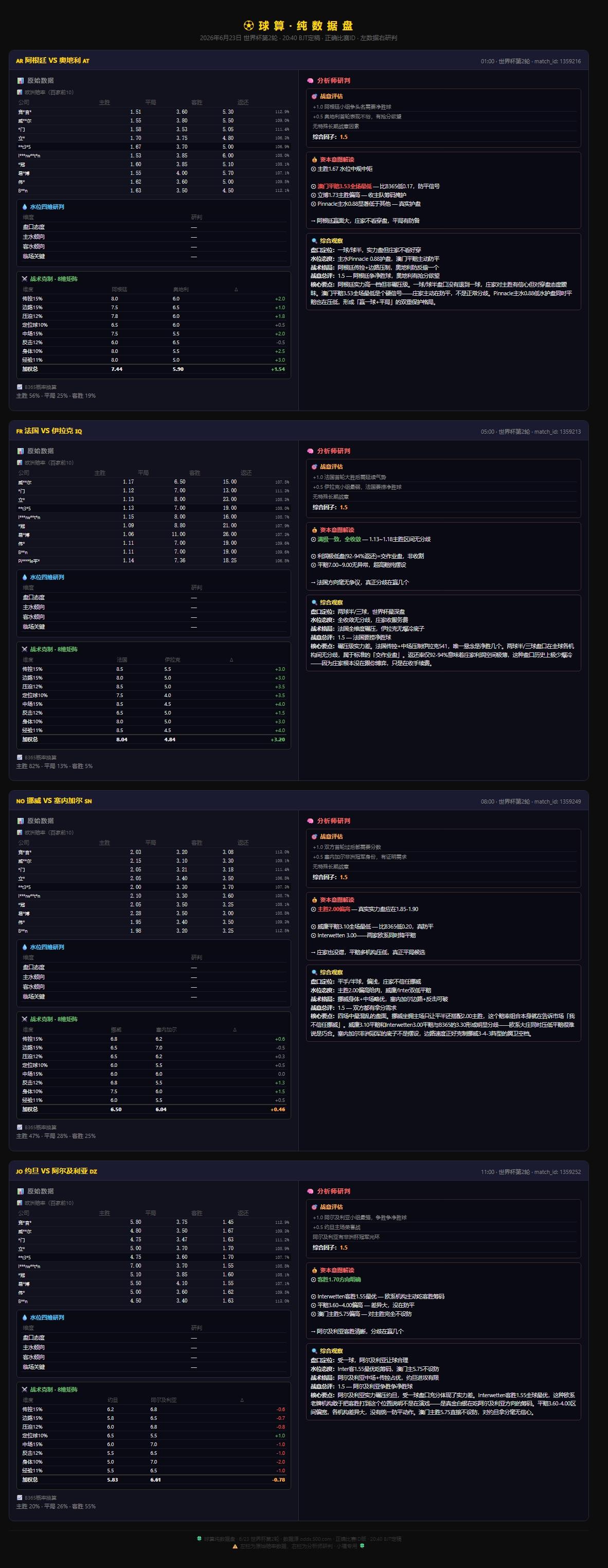Click the weighted total value 7.44
Viewport: 608px width, 1568px height.
click(117, 369)
